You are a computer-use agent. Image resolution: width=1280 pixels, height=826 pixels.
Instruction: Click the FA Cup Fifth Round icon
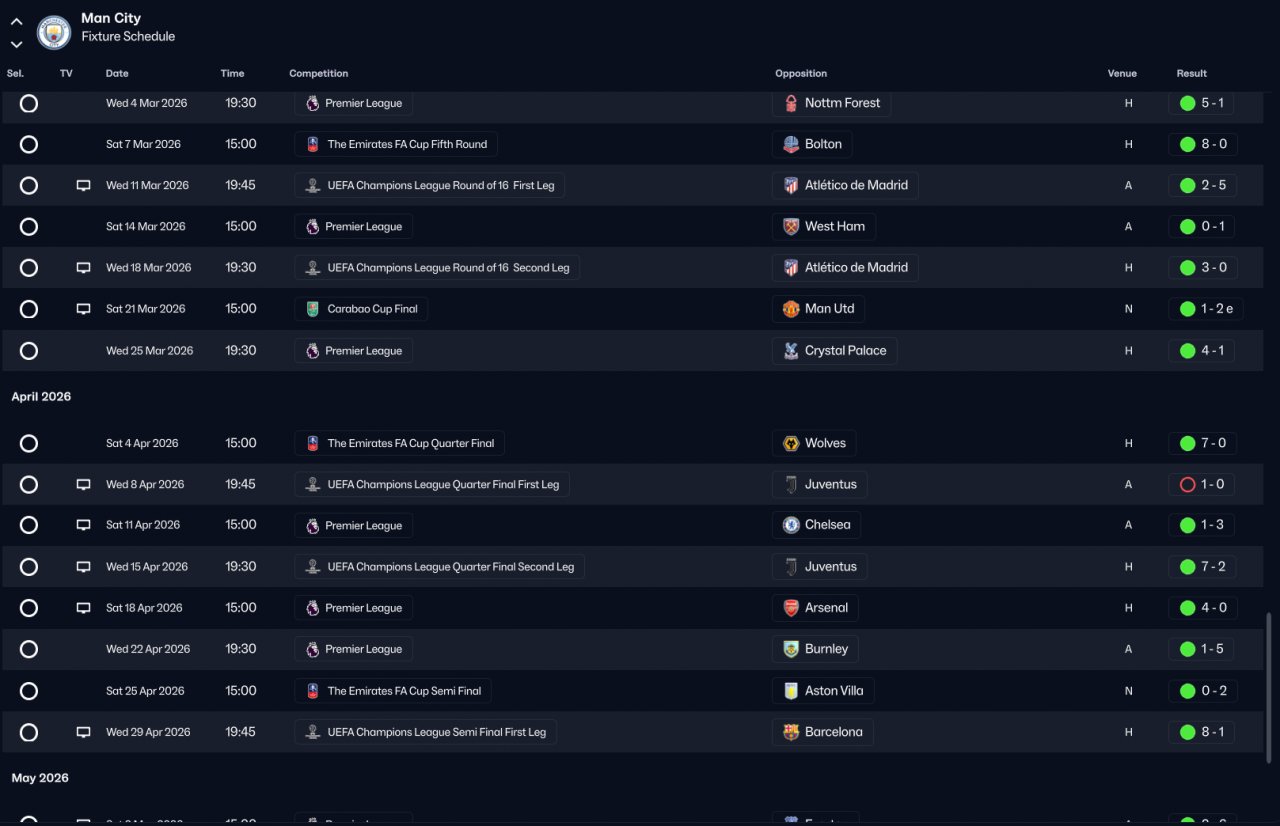pos(313,144)
